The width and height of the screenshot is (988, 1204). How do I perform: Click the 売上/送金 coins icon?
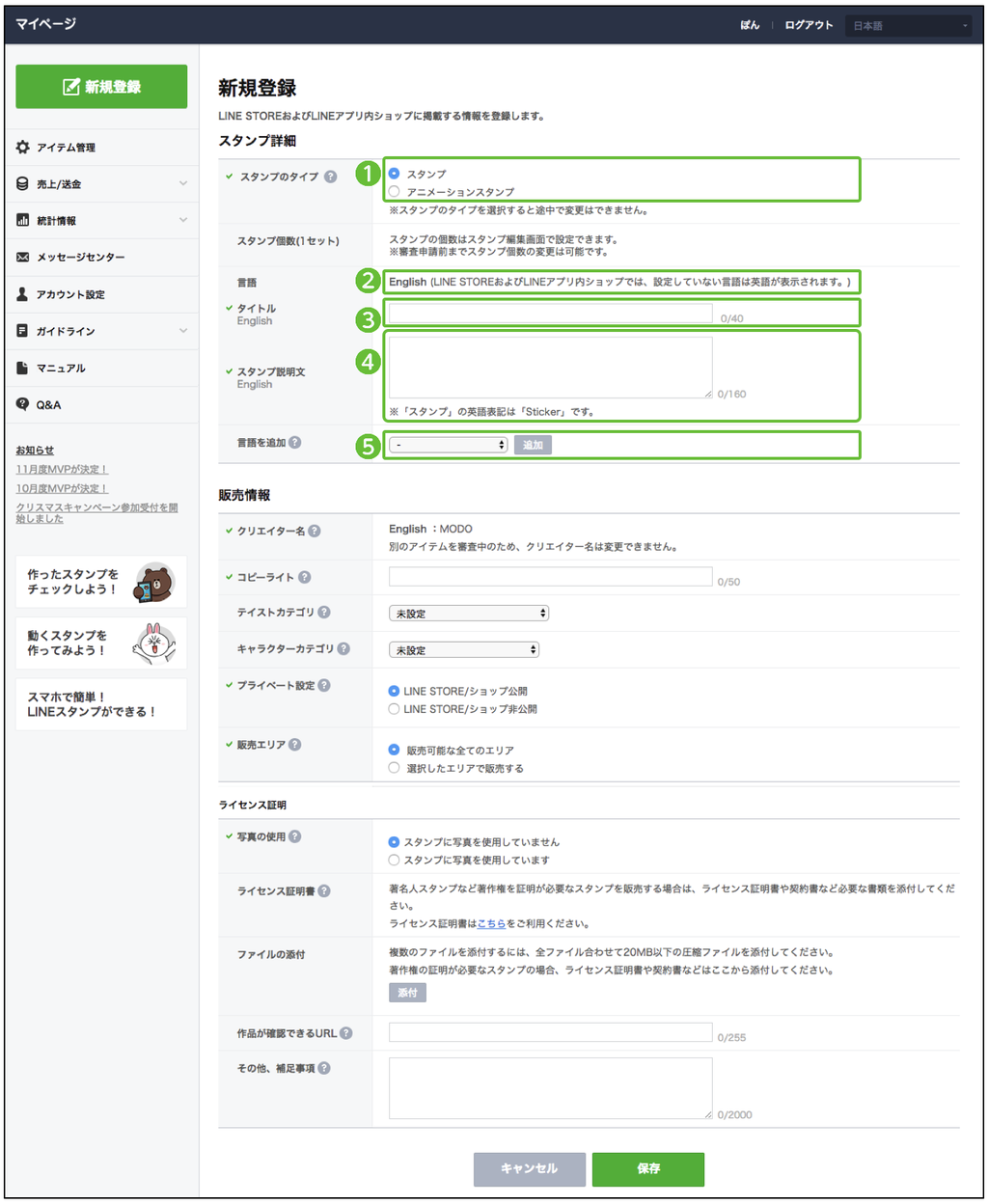[x=23, y=184]
